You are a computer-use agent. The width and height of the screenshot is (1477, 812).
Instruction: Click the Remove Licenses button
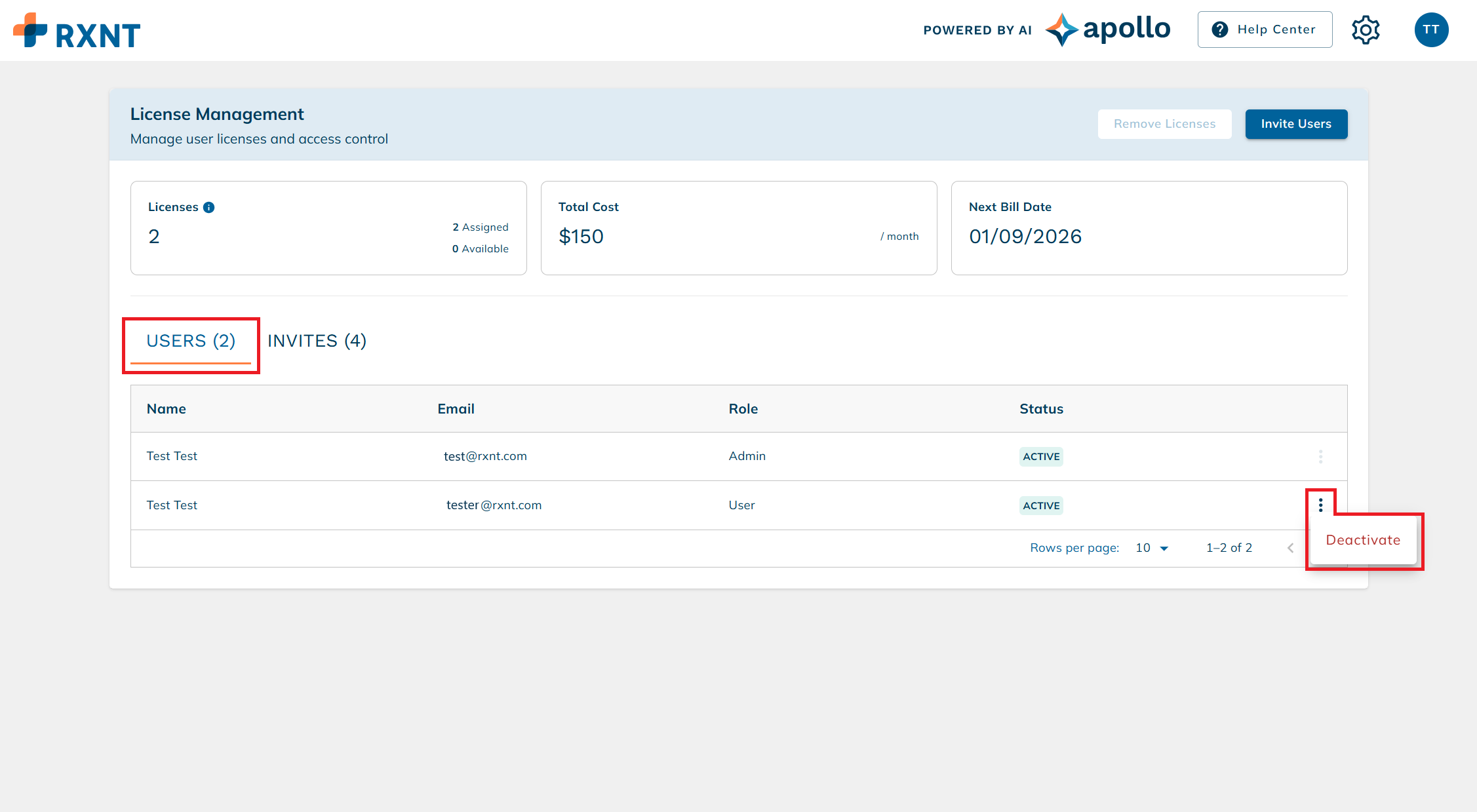(x=1164, y=124)
